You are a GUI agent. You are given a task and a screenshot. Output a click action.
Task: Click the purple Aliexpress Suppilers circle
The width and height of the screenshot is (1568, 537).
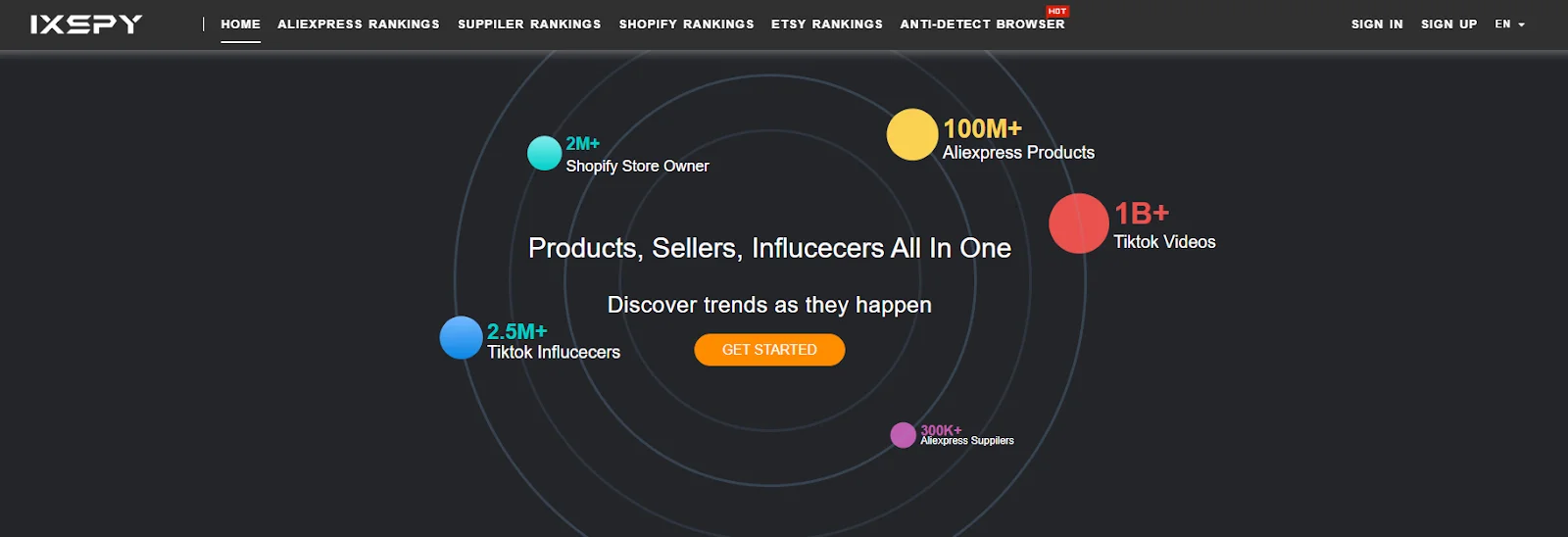[x=903, y=435]
